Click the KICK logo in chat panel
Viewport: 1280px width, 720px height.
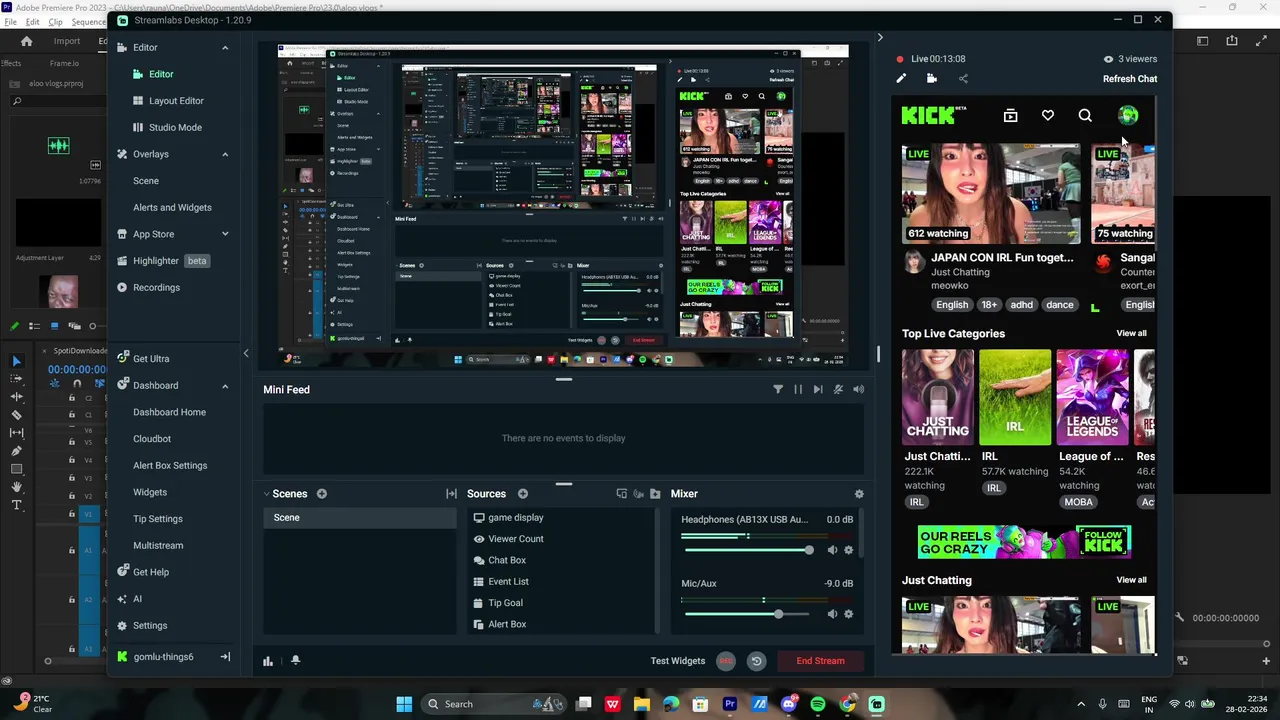[x=933, y=116]
